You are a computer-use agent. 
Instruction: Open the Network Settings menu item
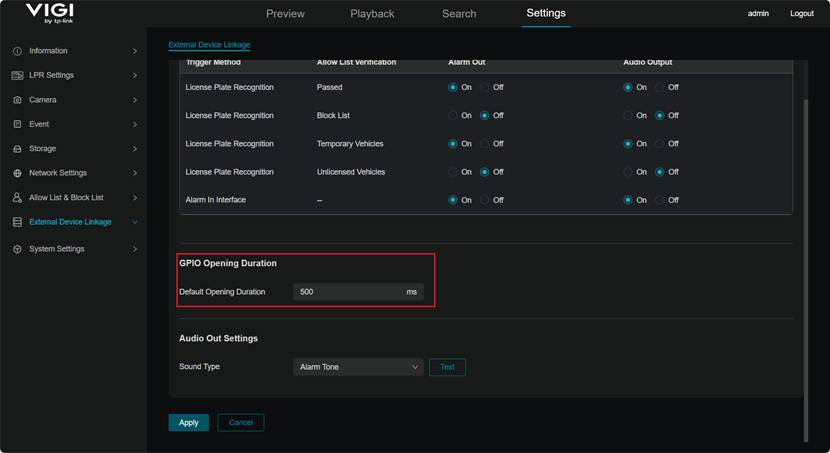(x=58, y=173)
